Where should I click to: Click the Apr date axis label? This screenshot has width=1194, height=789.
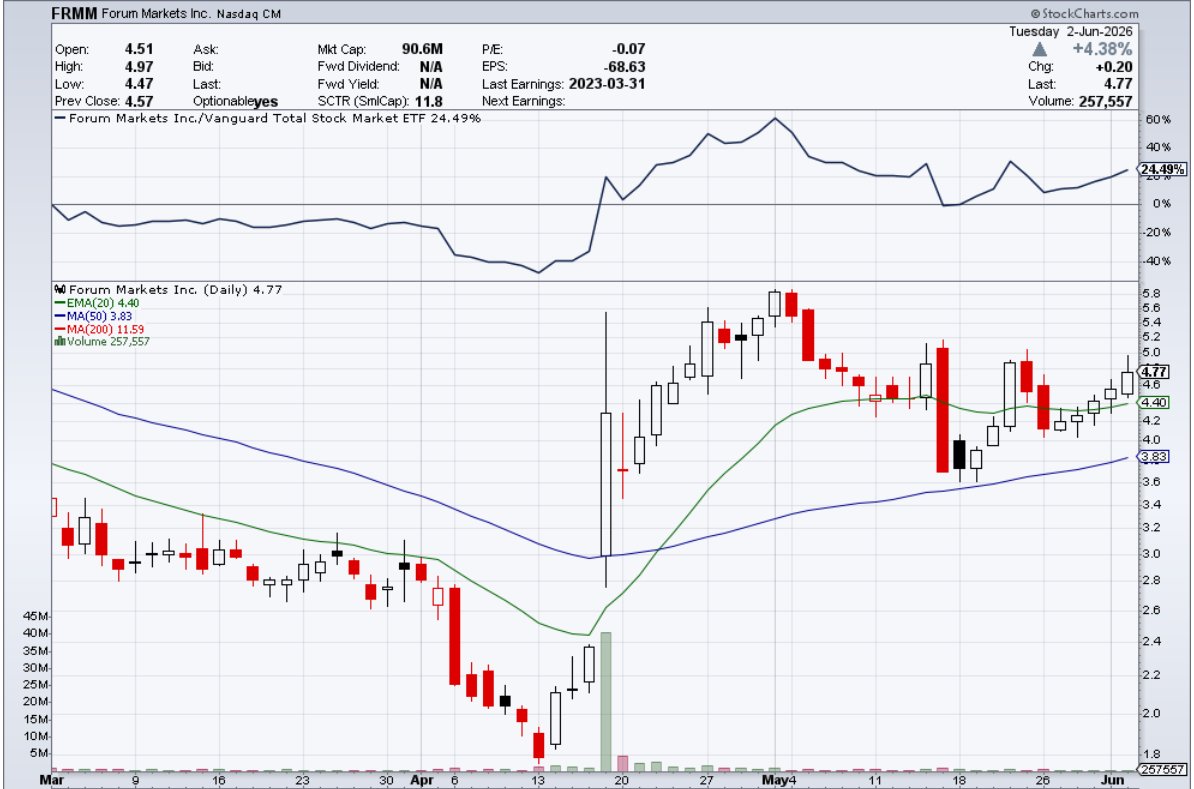pos(422,781)
